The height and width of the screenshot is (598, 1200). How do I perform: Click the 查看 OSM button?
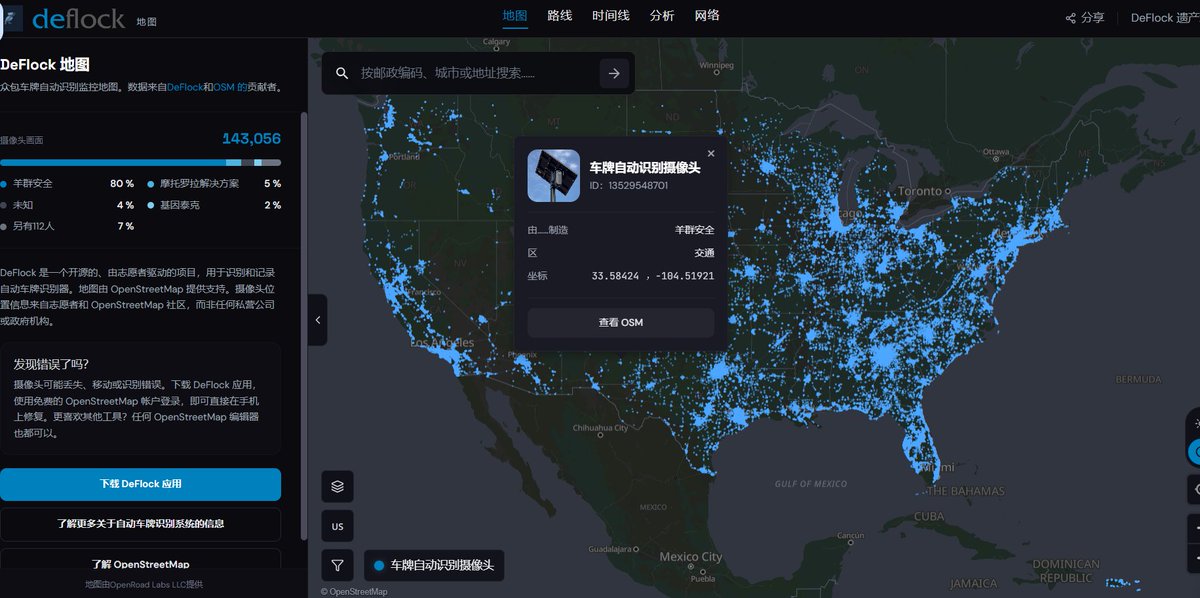click(621, 322)
